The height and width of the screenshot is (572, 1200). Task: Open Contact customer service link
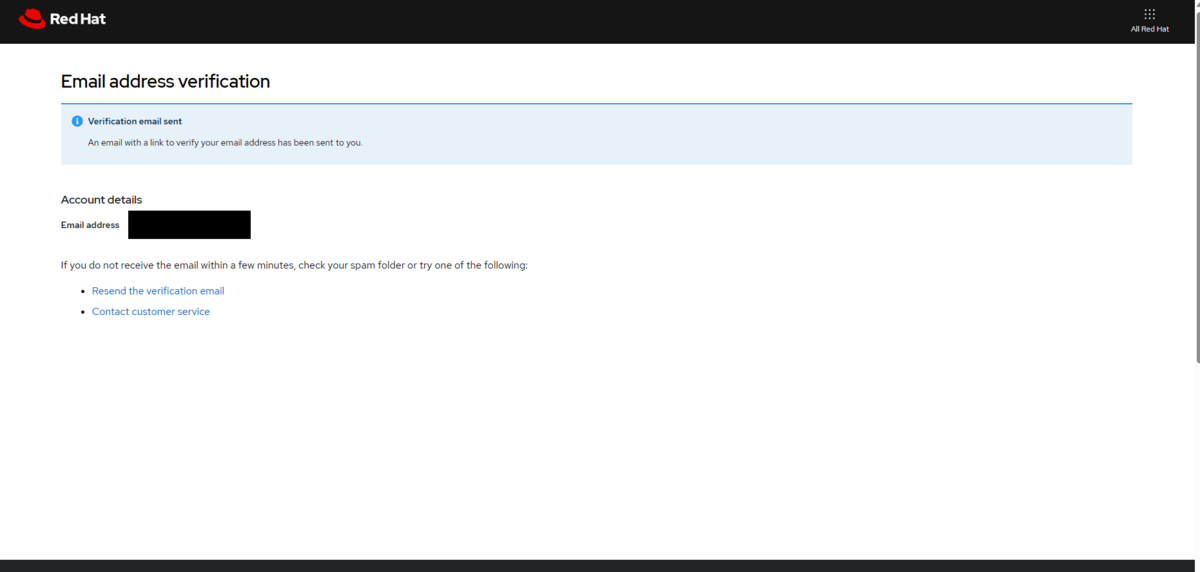[151, 312]
